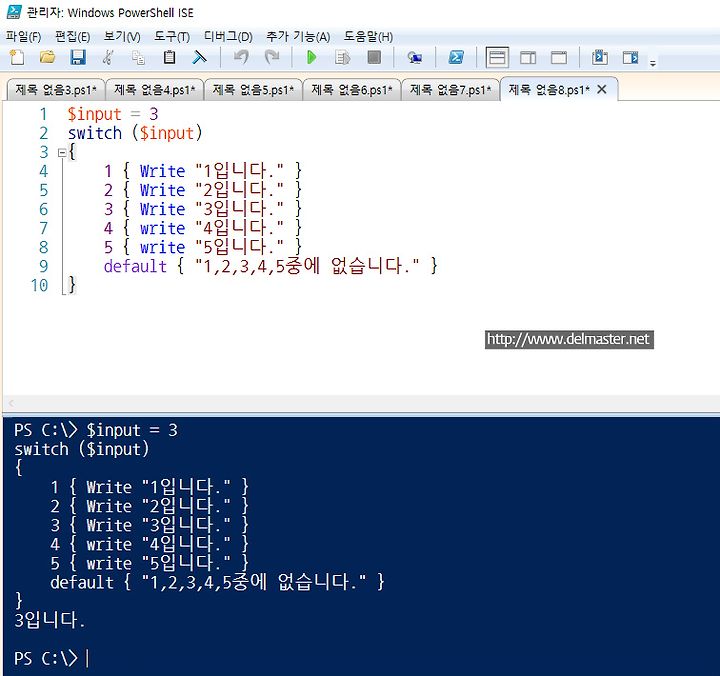Image resolution: width=720 pixels, height=676 pixels.
Task: Click the switch keyword on line 2
Action: (x=95, y=133)
